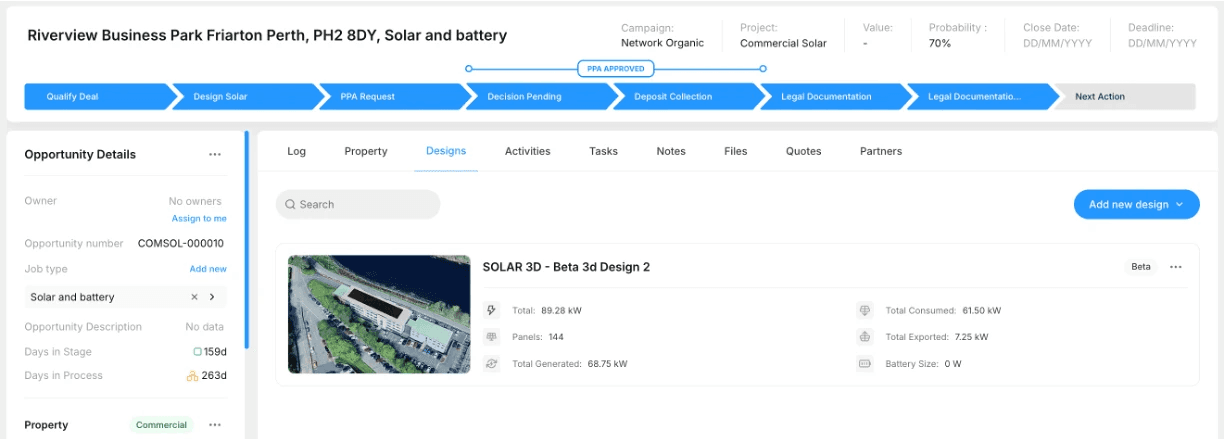Open Opportunity Details three-dot menu

click(215, 155)
